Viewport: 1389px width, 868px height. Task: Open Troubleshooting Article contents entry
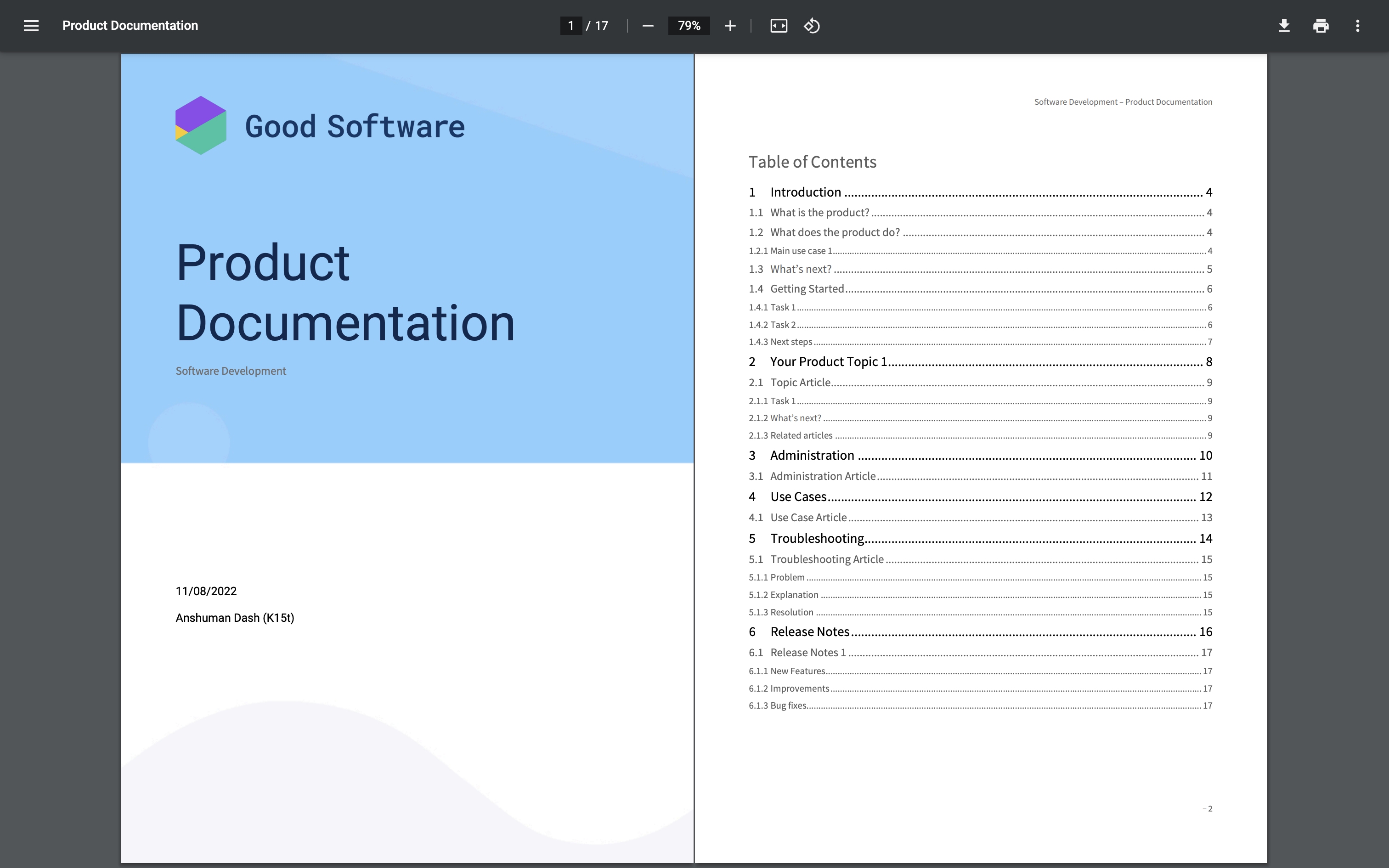coord(826,559)
